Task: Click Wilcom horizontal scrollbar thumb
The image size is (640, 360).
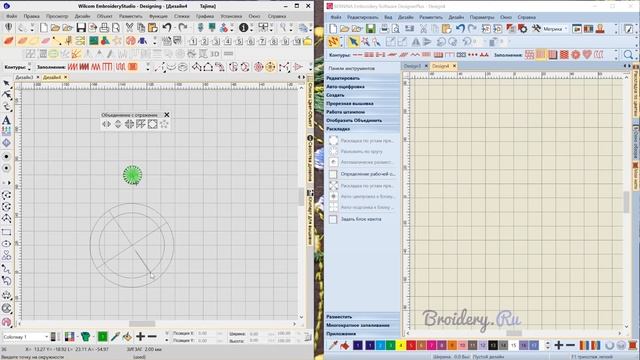Action: coord(142,324)
